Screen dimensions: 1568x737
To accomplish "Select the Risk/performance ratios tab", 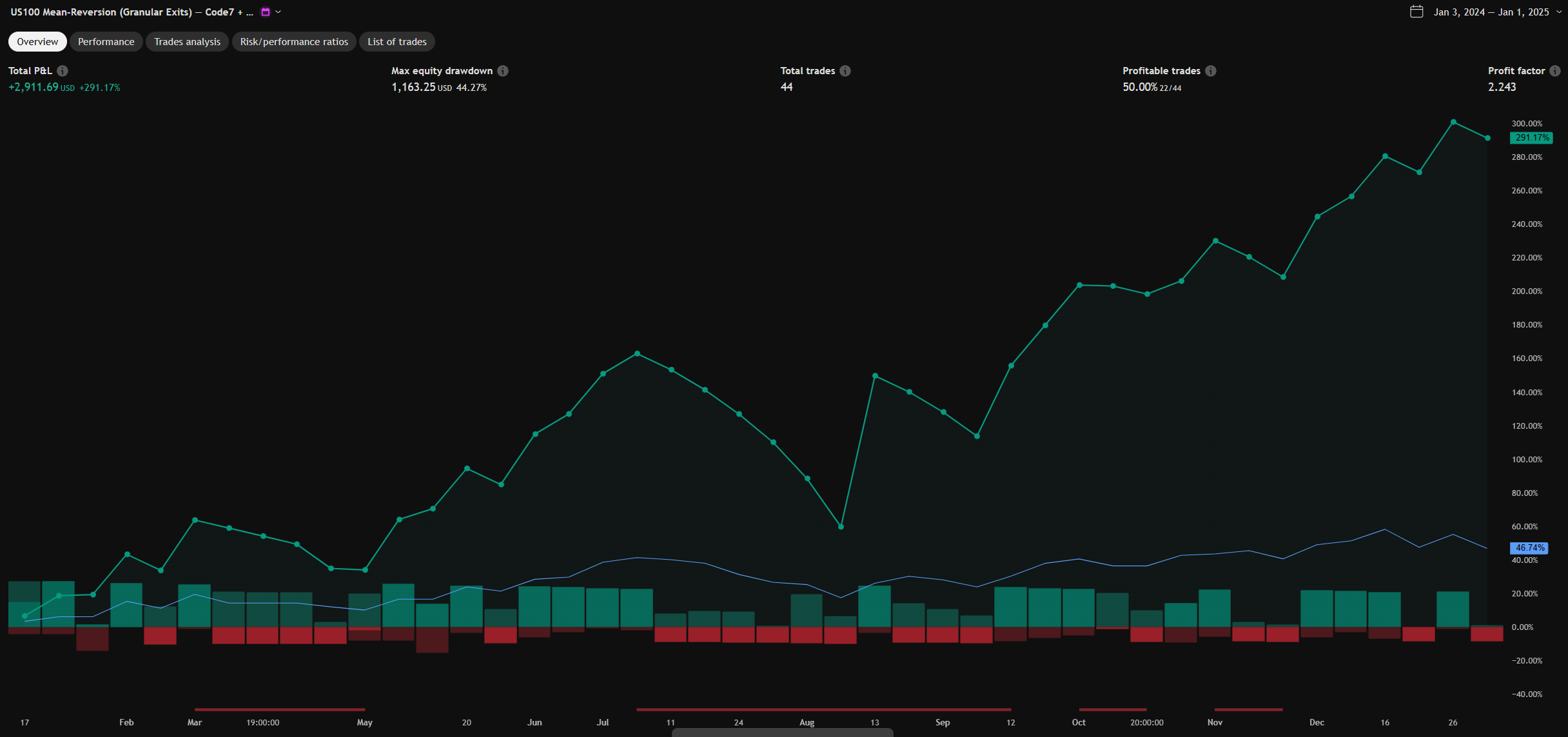I will tap(294, 42).
